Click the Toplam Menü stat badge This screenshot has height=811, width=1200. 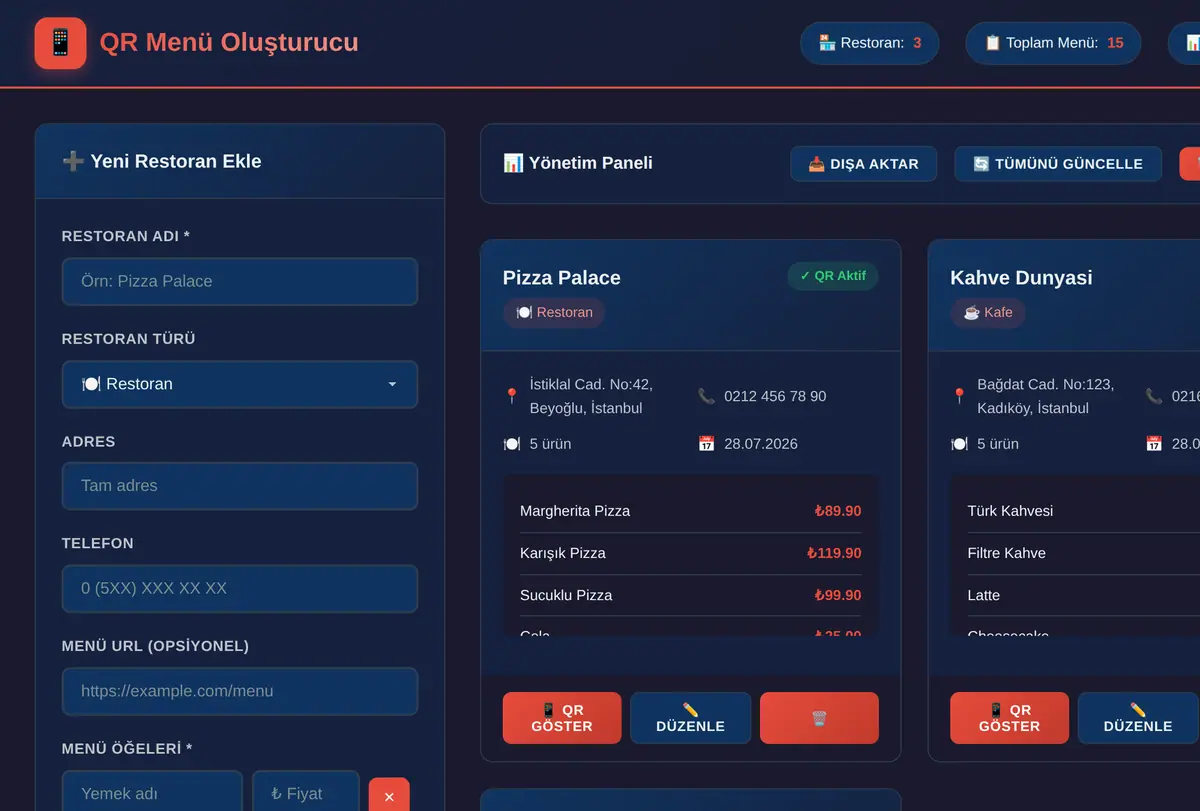pos(1053,43)
